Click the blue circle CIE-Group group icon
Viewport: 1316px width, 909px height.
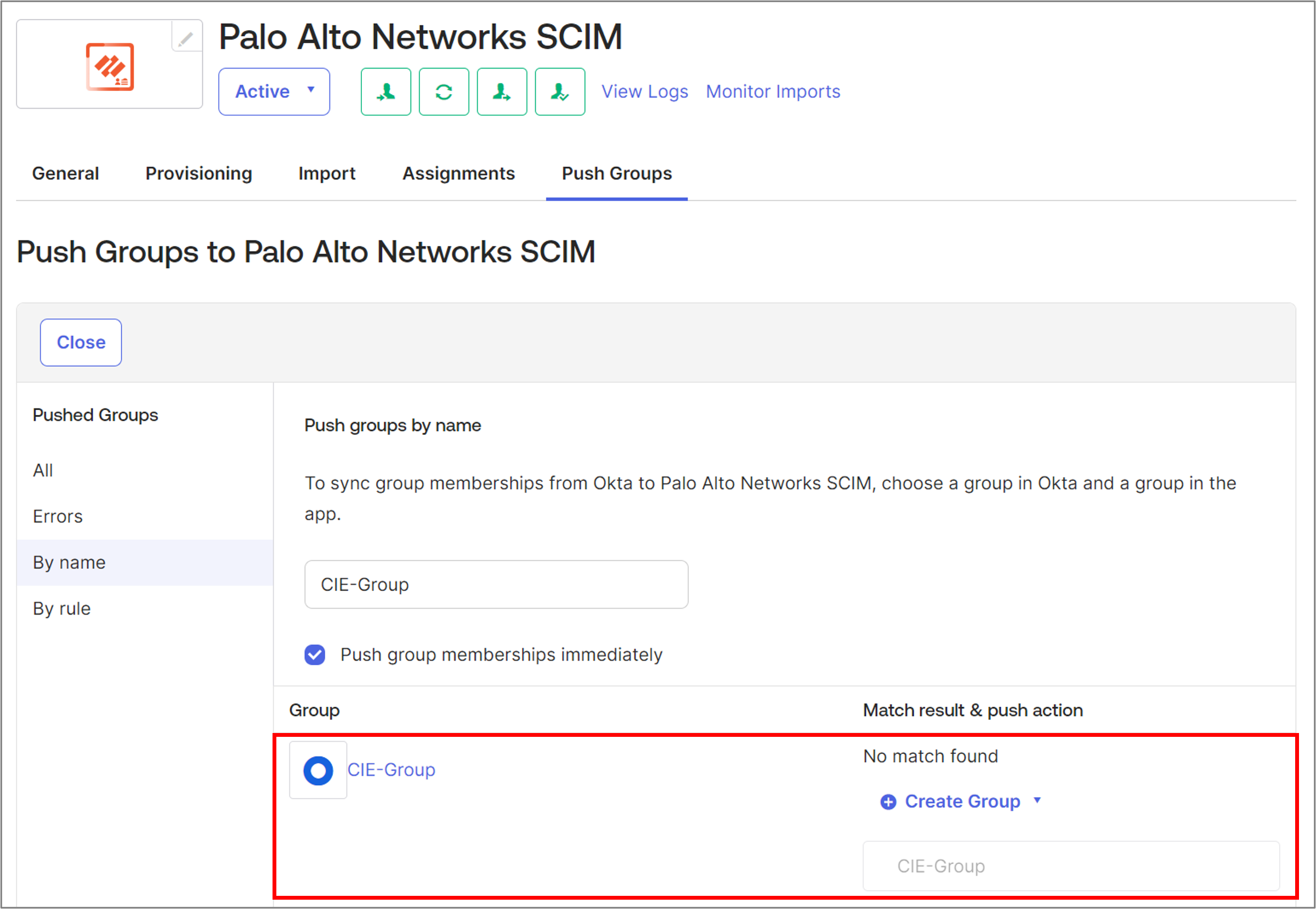pos(318,770)
